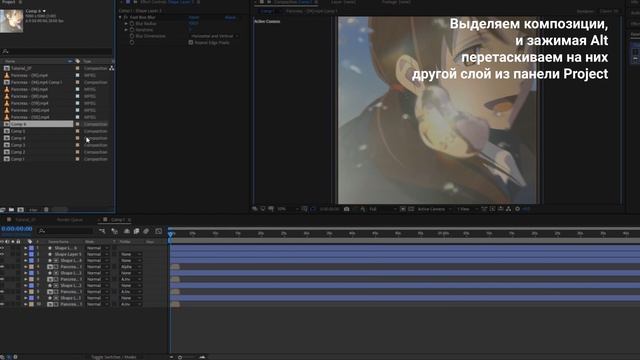Create new folder via Project panel folder icon
Viewport: 640px width, 360px height.
coord(11,210)
